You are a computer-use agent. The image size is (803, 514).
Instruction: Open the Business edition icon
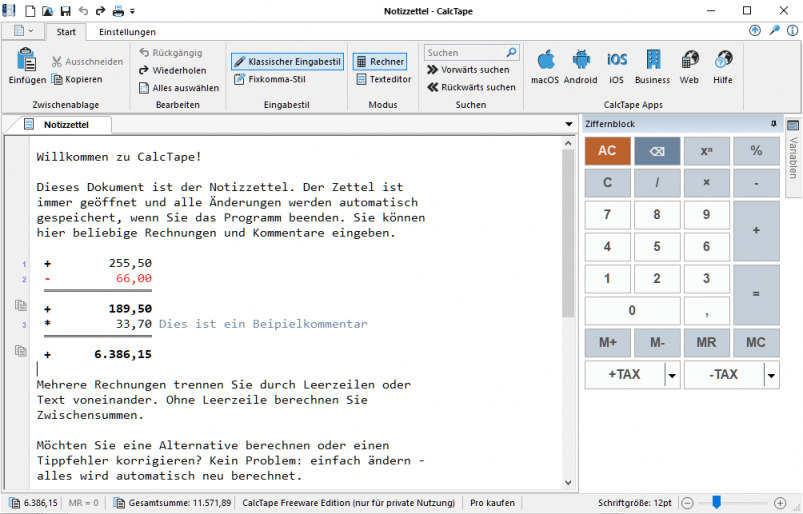[x=652, y=61]
